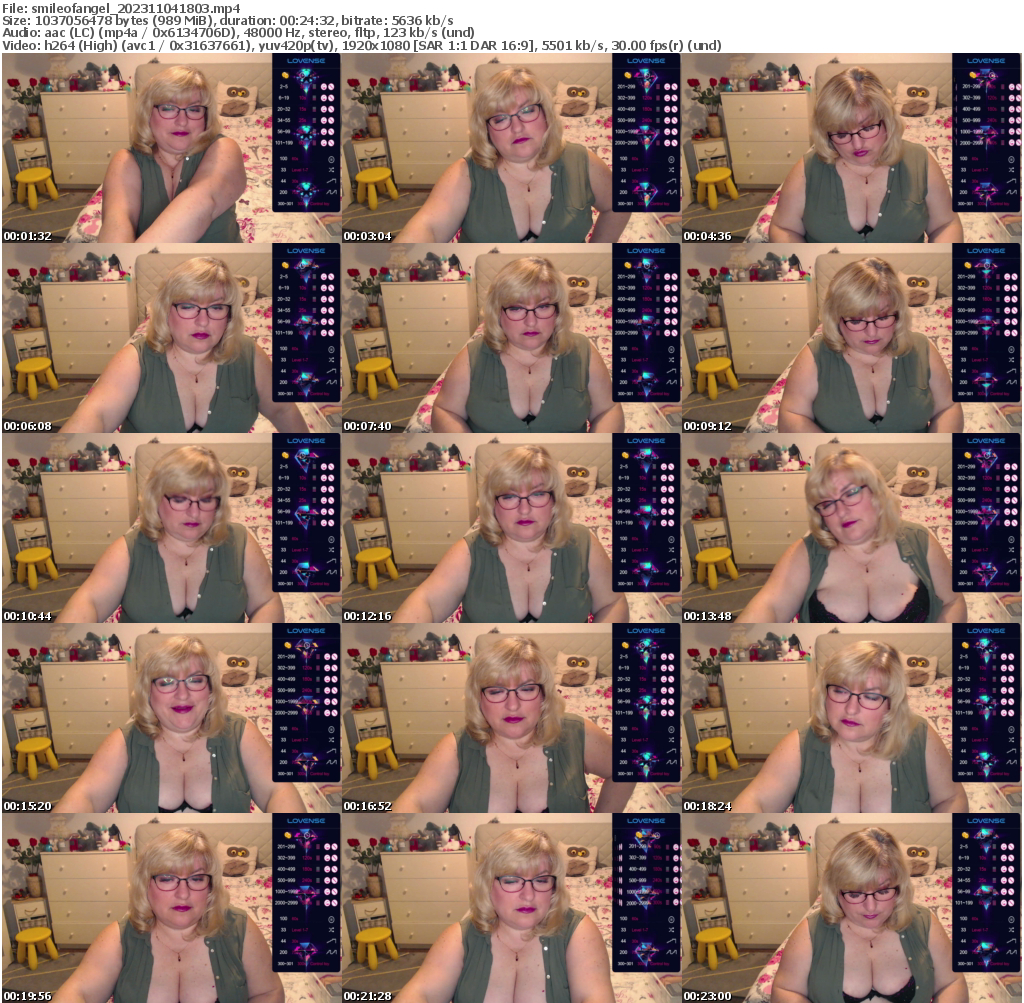Click the vibration strength bar on the 34~55 row
This screenshot has width=1024, height=1003.
pos(314,120)
